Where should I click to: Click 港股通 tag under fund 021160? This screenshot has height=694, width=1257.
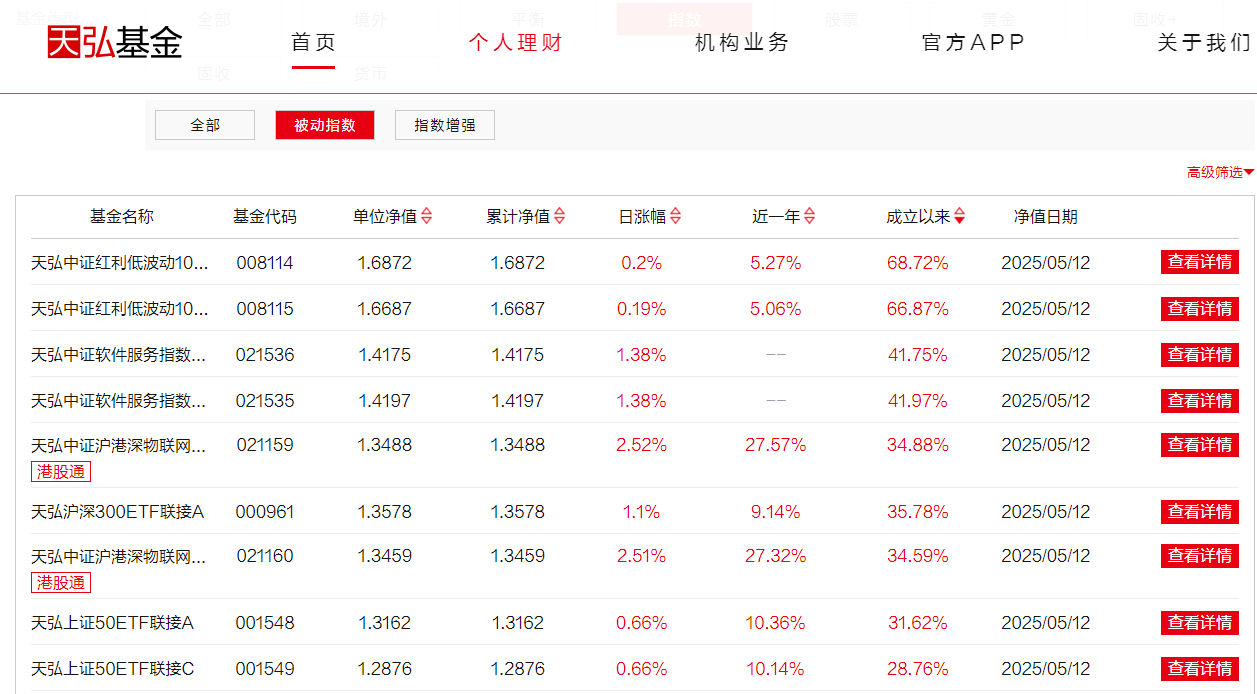(x=61, y=583)
